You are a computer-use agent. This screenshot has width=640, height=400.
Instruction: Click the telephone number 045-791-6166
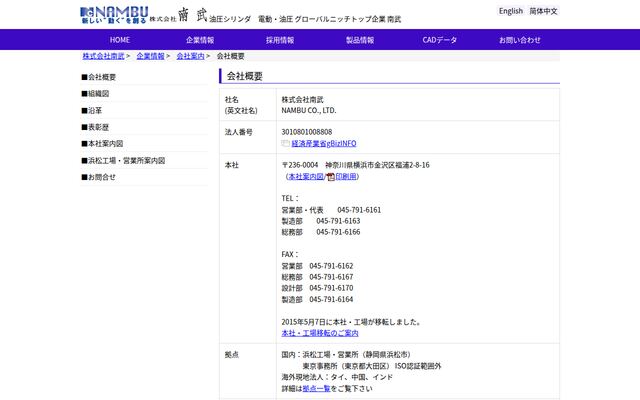pos(338,232)
